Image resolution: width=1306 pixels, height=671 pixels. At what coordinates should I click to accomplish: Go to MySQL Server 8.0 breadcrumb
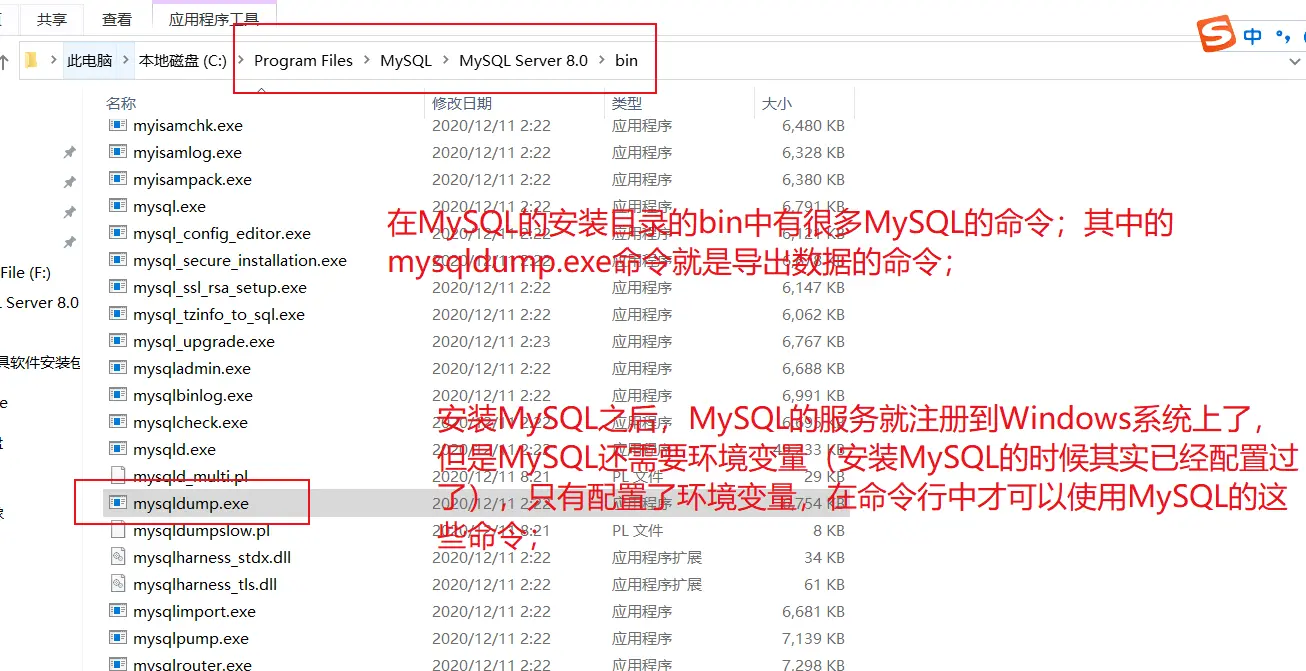[x=523, y=60]
